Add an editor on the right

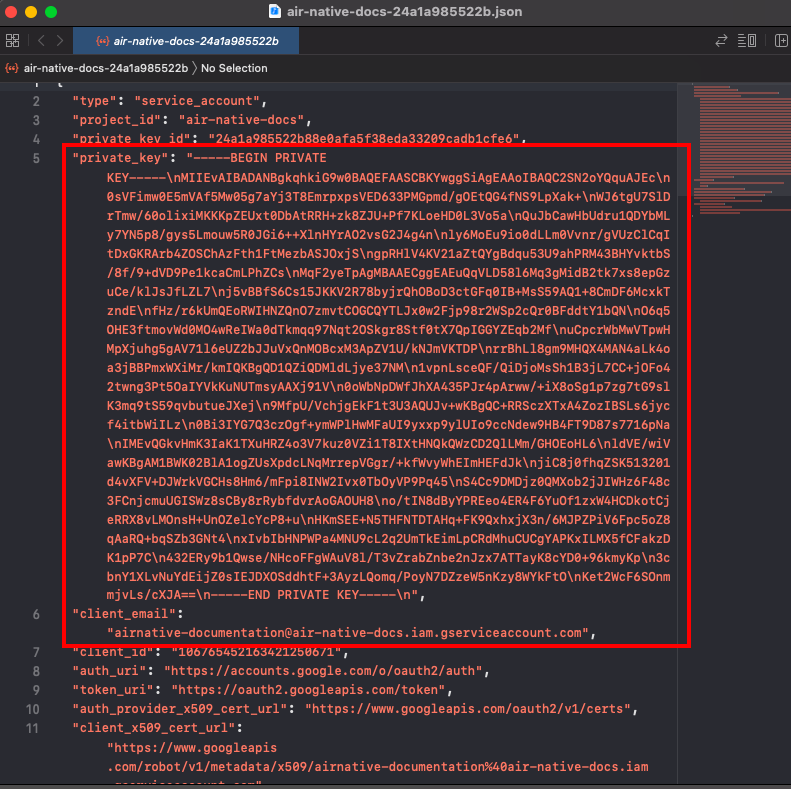781,40
